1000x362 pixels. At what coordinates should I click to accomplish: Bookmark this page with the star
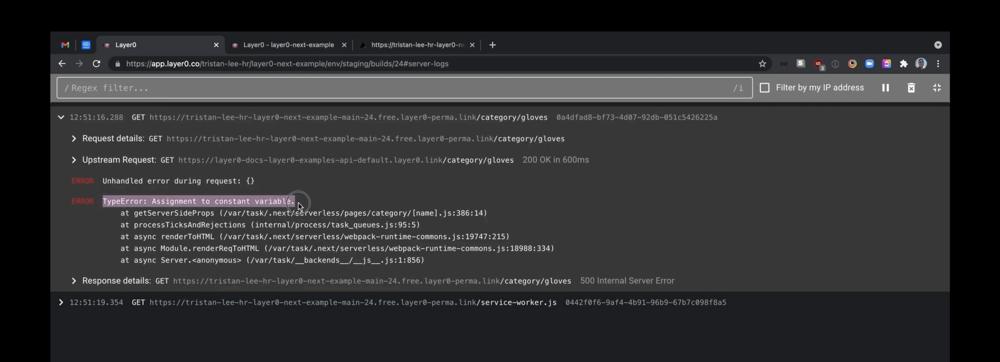pos(762,64)
